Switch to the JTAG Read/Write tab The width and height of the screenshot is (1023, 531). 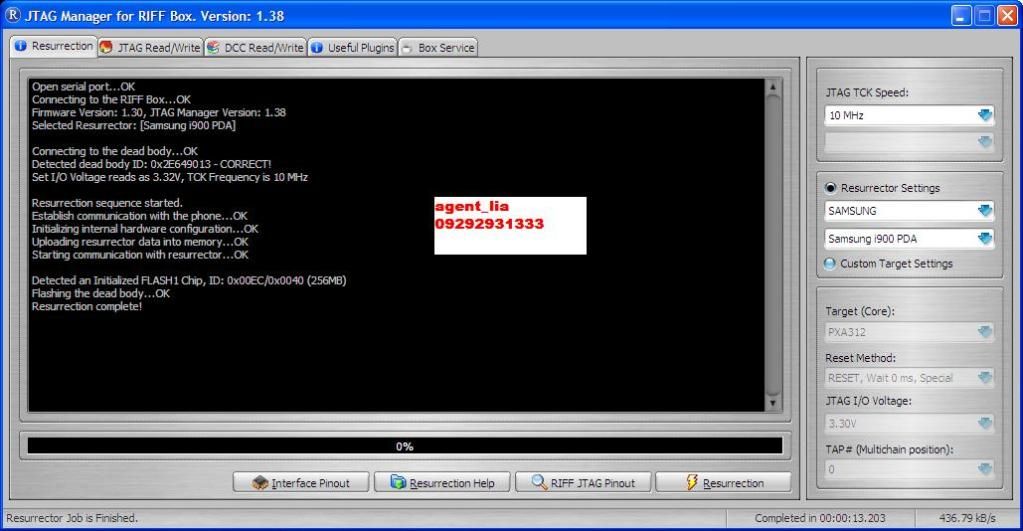click(151, 47)
